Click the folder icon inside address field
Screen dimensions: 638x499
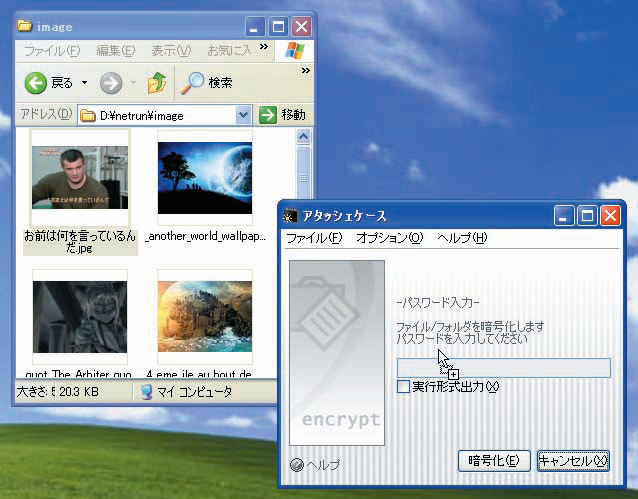click(x=87, y=116)
